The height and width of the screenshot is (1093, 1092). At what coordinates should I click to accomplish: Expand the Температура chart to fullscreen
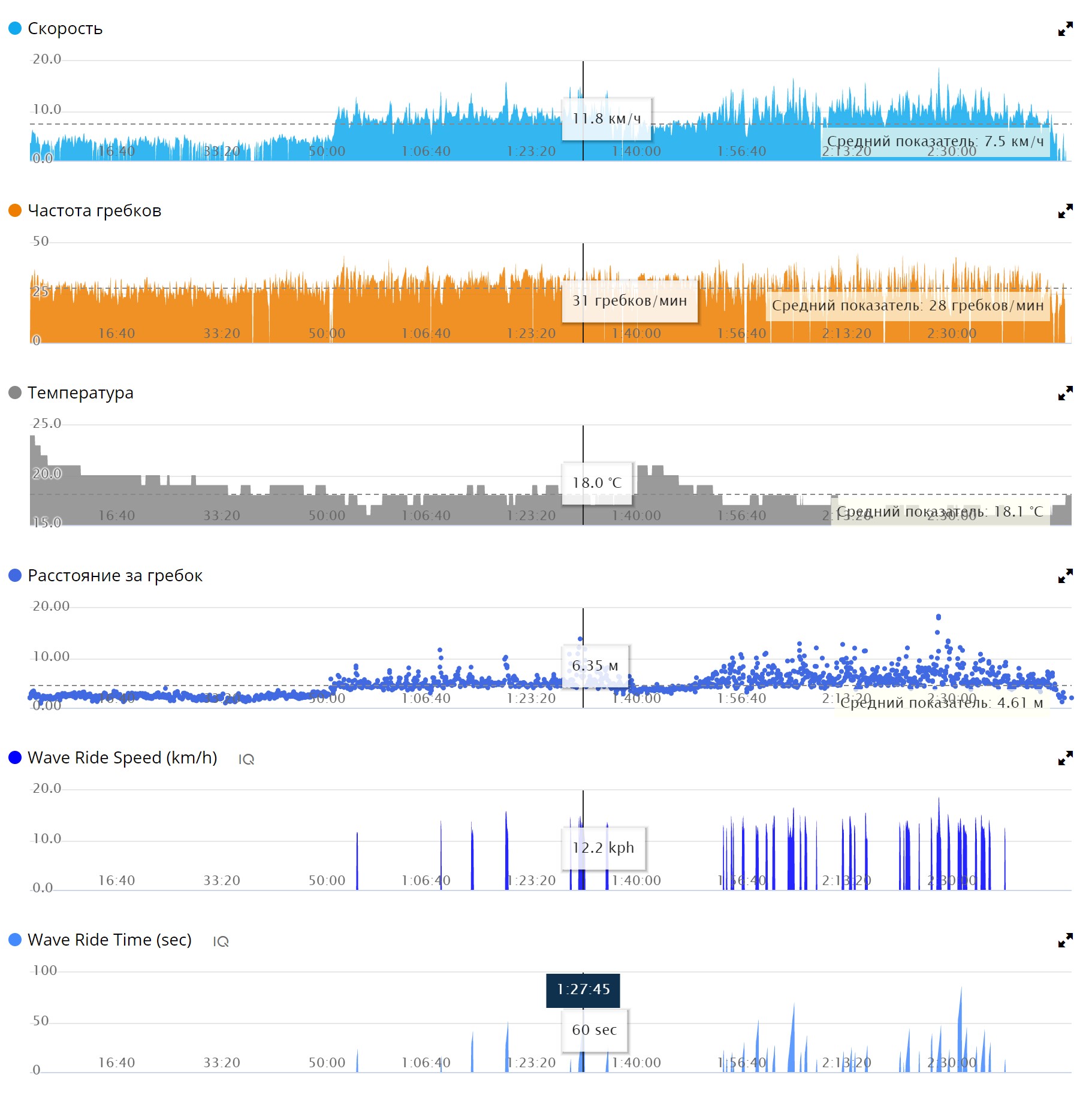click(x=1064, y=393)
